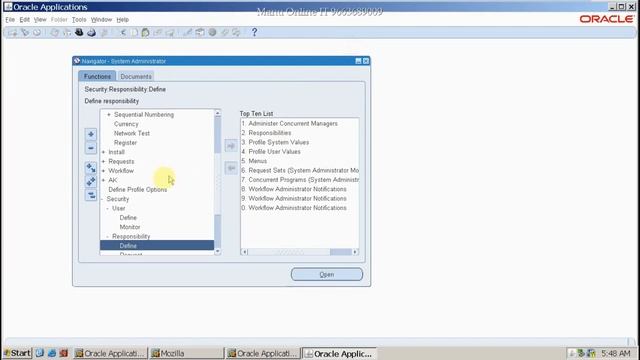
Task: Select Concurrent Programs list entry
Action: click(x=303, y=180)
